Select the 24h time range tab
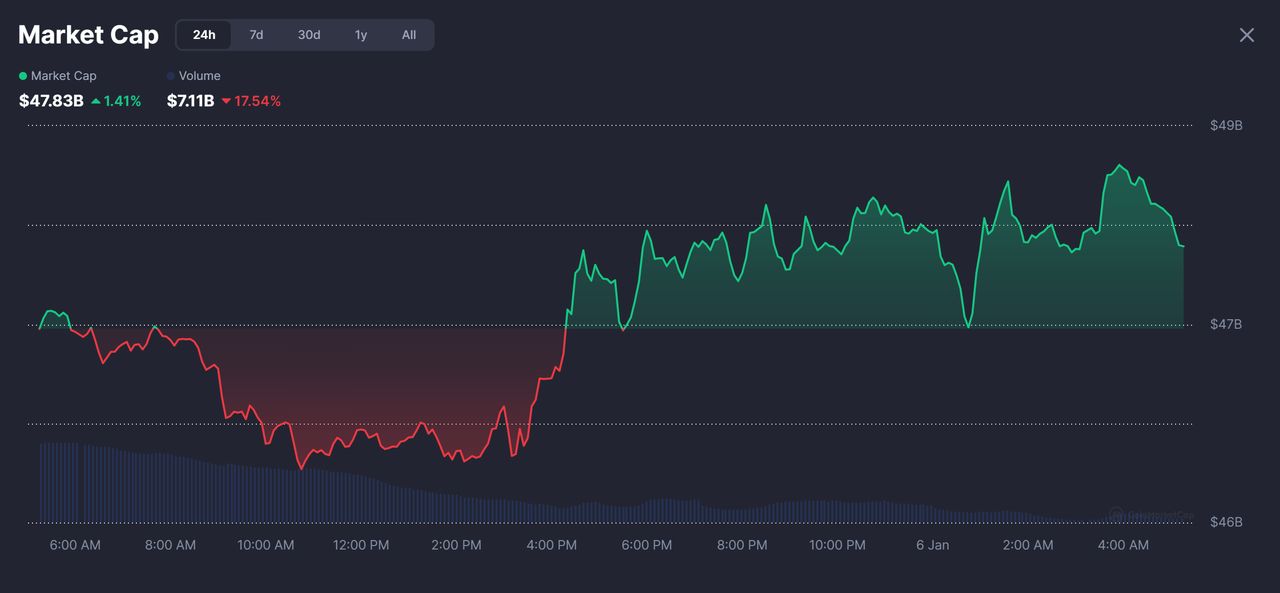Image resolution: width=1280 pixels, height=593 pixels. pos(204,35)
